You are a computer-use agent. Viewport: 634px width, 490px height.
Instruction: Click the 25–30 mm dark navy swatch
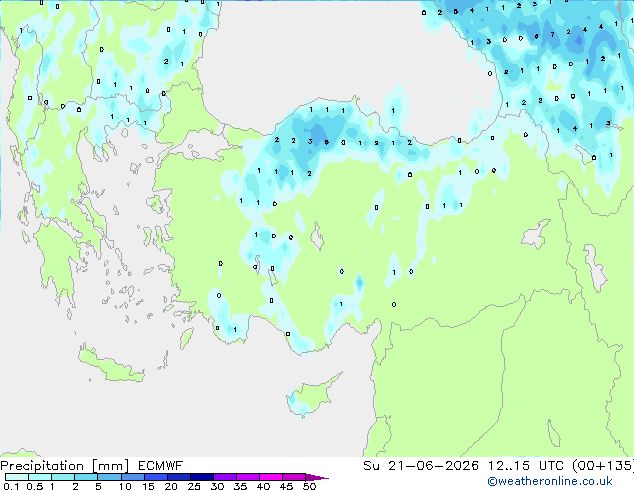tap(201, 477)
